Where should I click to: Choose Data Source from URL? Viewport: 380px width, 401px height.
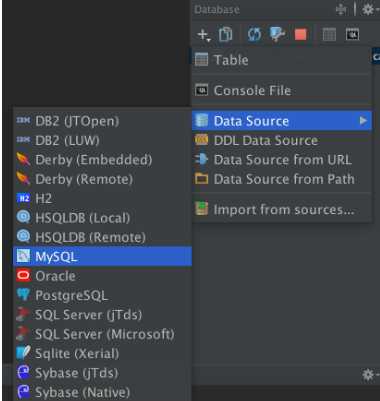click(x=282, y=160)
